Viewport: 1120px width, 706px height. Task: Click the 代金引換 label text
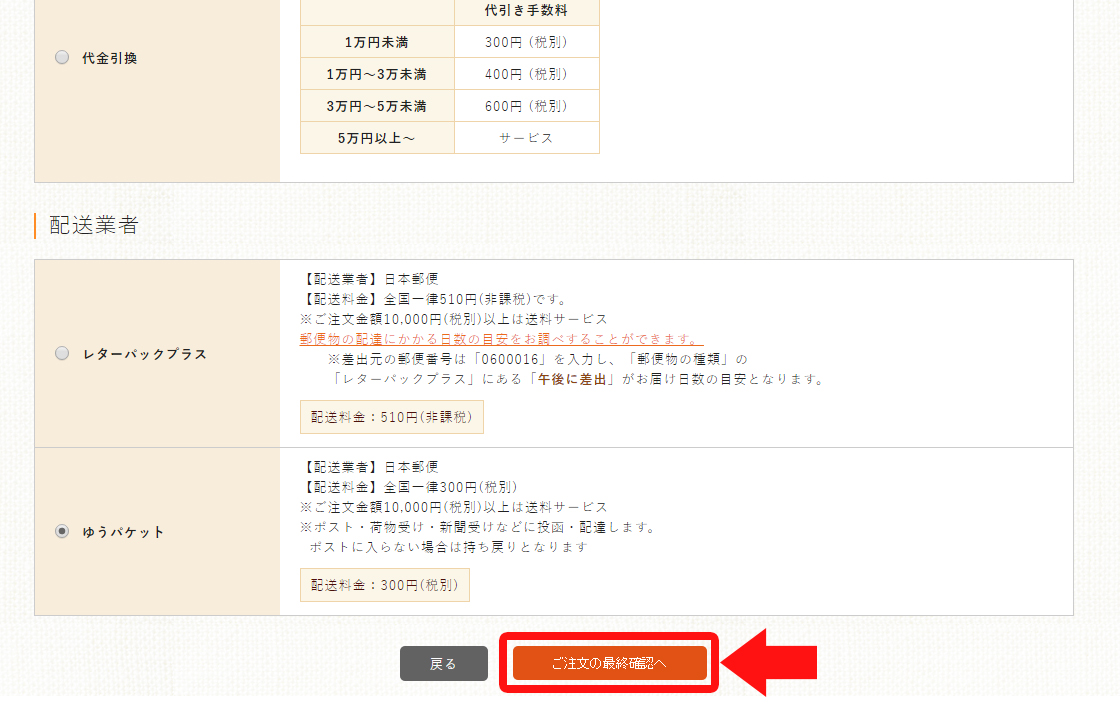pyautogui.click(x=109, y=58)
